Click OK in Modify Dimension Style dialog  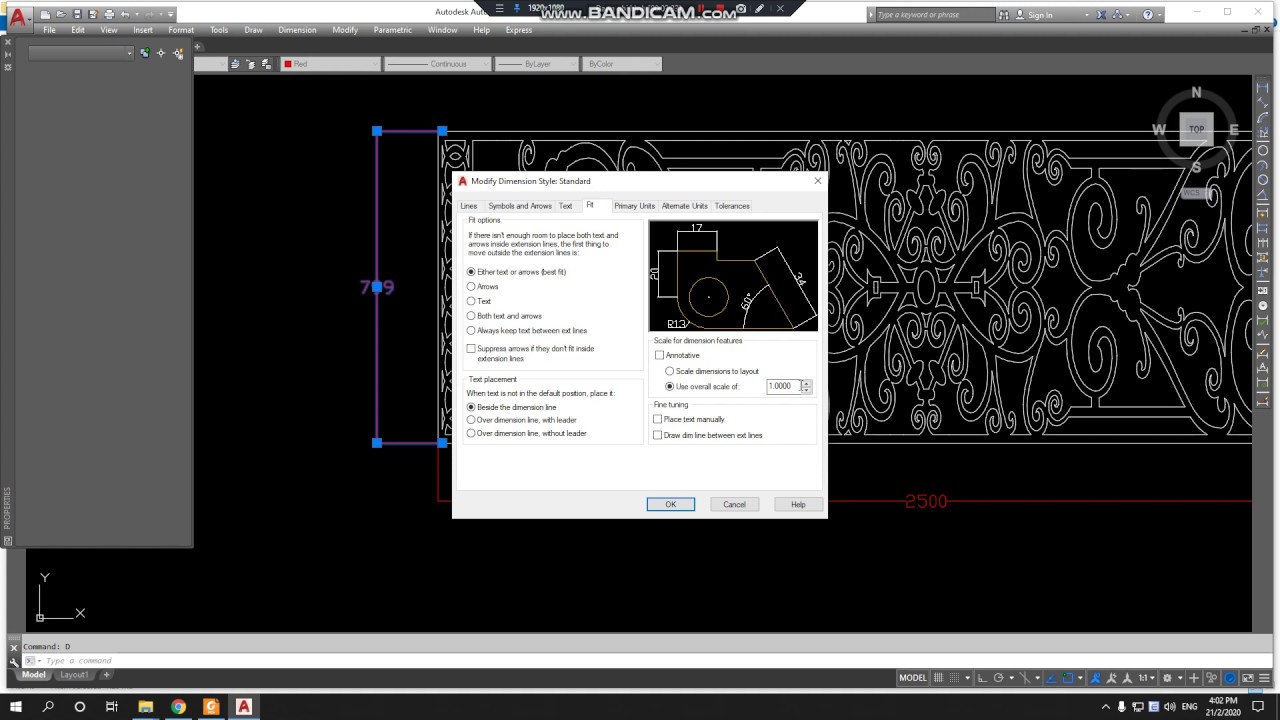(671, 504)
